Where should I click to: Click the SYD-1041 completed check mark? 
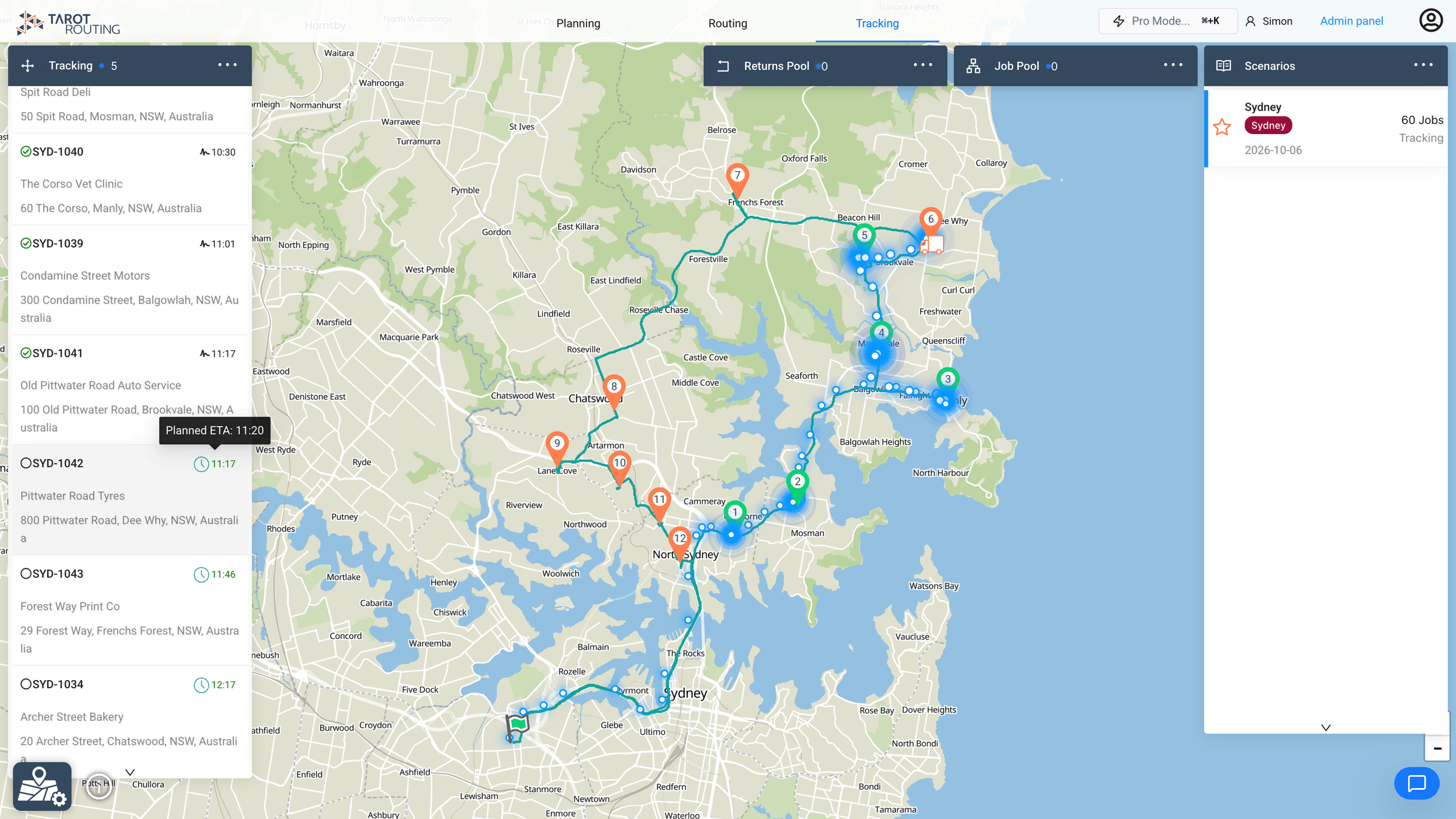[25, 352]
